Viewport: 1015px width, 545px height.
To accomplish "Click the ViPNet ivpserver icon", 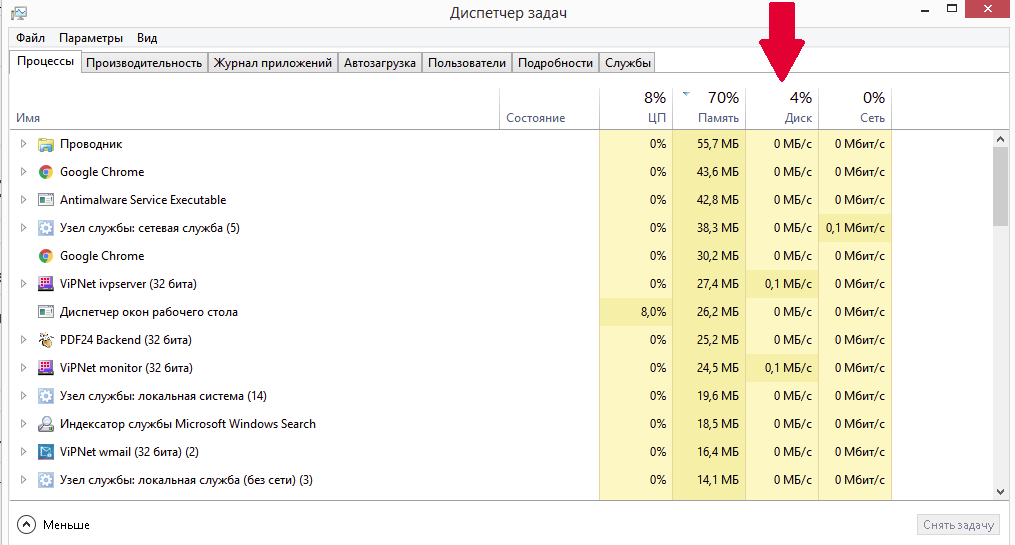I will (x=45, y=284).
